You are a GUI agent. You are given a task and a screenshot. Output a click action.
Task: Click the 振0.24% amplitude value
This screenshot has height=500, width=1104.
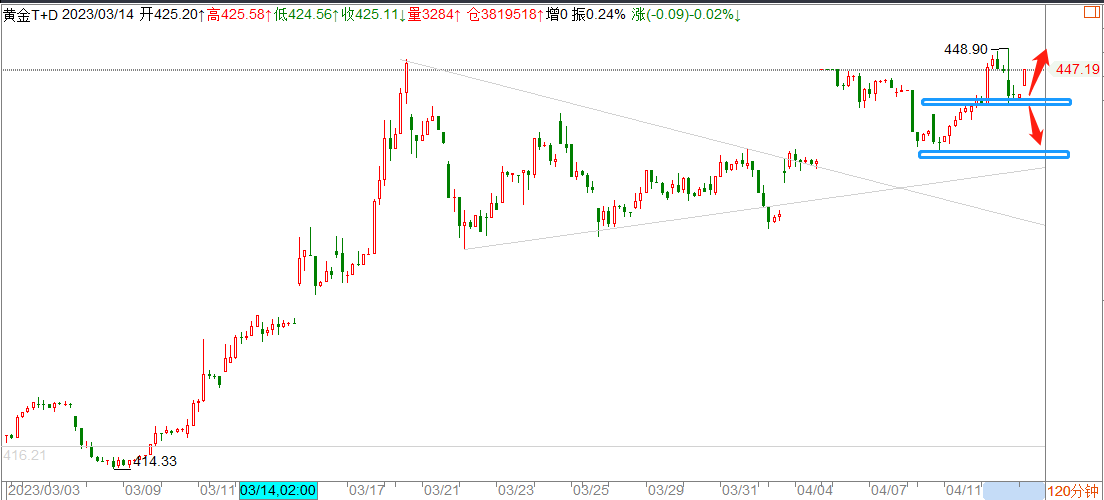[x=598, y=15]
